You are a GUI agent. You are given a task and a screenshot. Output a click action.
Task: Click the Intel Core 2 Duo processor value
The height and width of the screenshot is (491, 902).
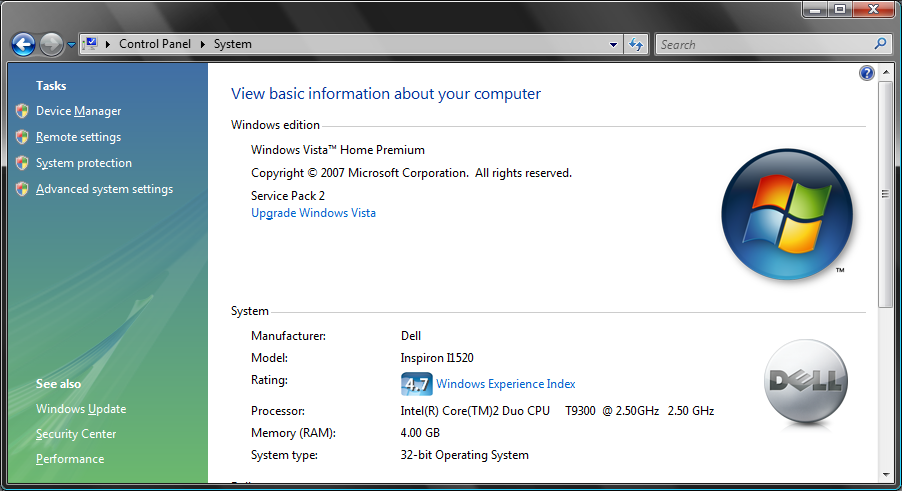coord(557,411)
